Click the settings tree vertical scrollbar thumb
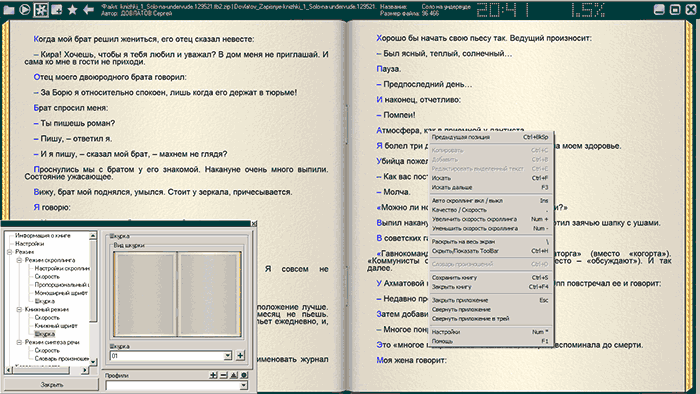 tap(93, 281)
